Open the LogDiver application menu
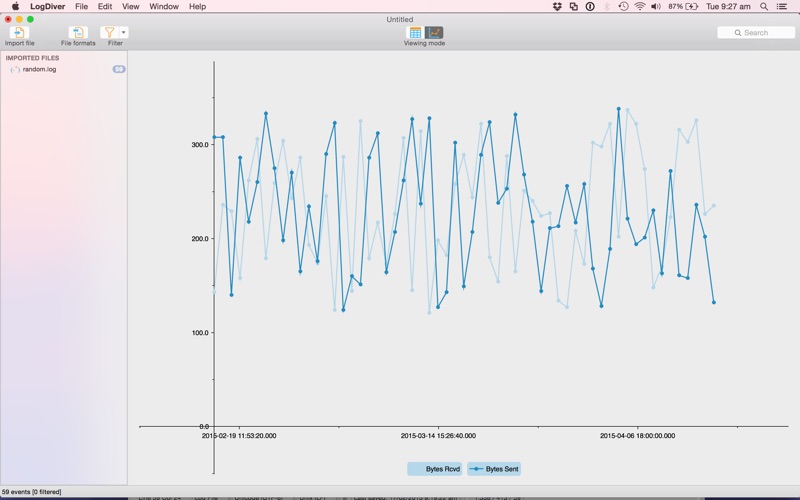Screen dimensions: 800x500 coord(47,7)
